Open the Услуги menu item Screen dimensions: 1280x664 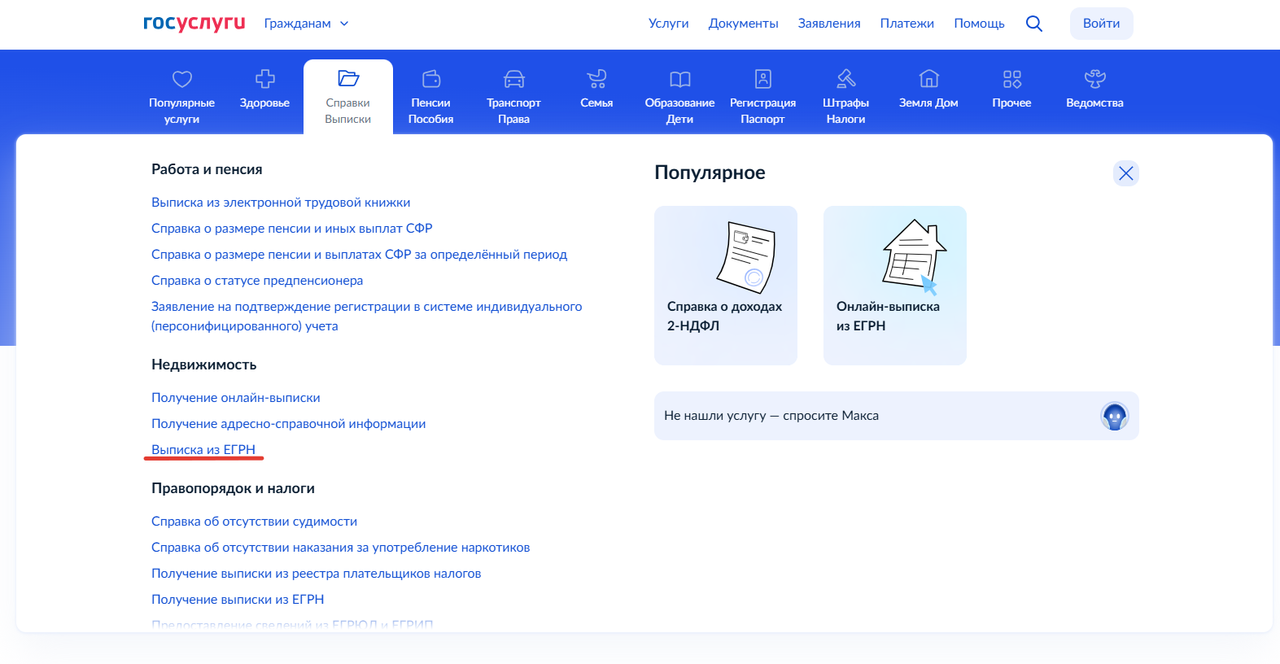[x=668, y=23]
